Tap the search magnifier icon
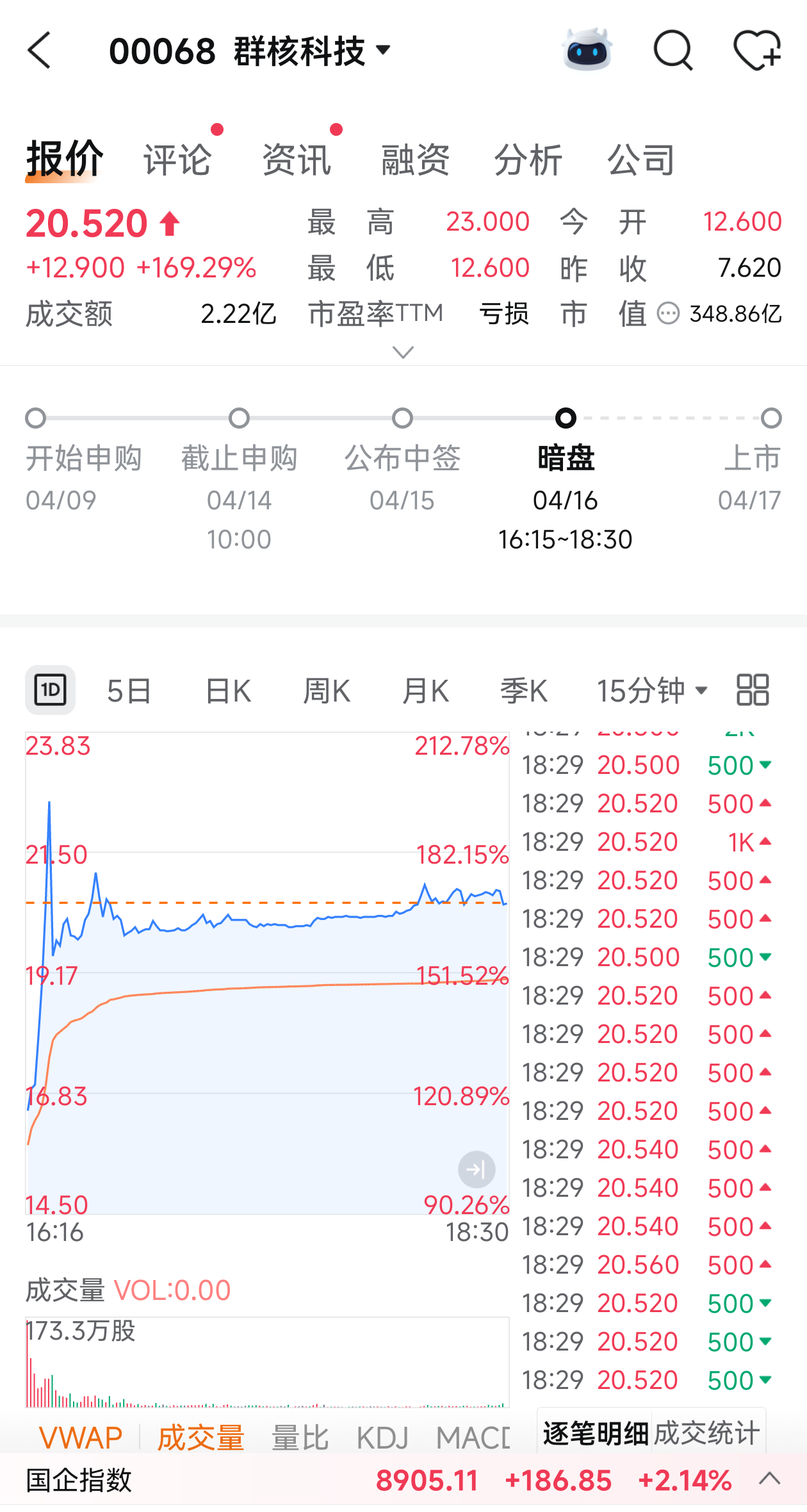Image resolution: width=807 pixels, height=1512 pixels. pos(672,50)
